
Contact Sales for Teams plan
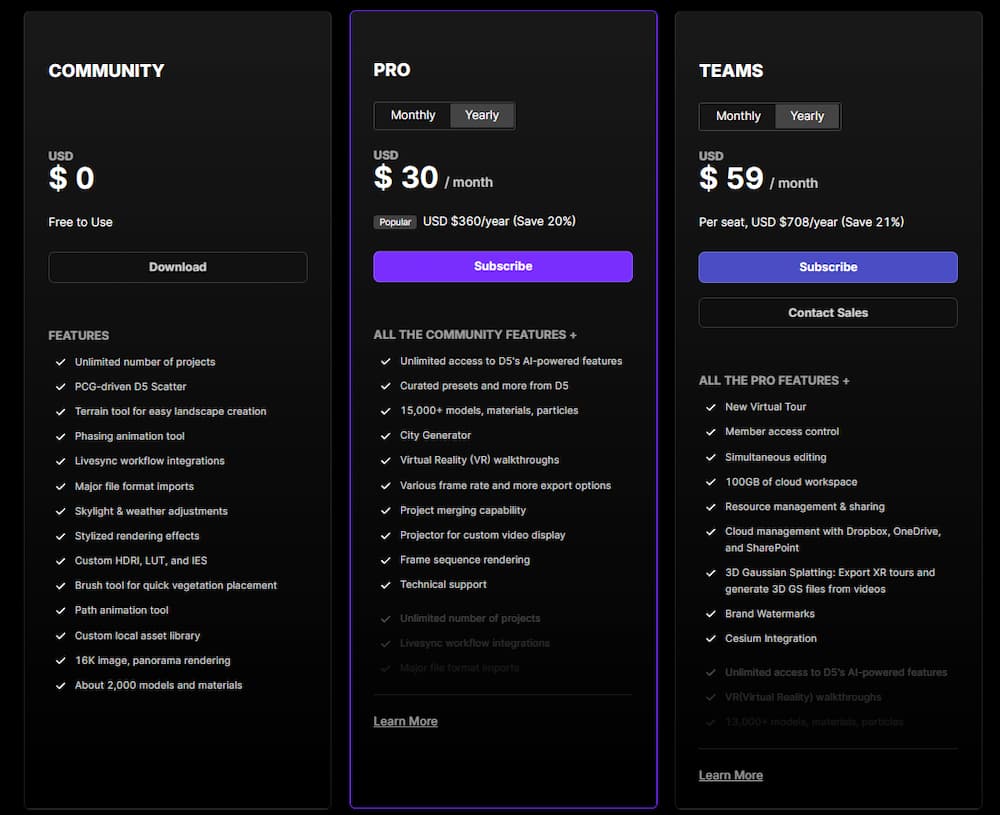point(828,312)
